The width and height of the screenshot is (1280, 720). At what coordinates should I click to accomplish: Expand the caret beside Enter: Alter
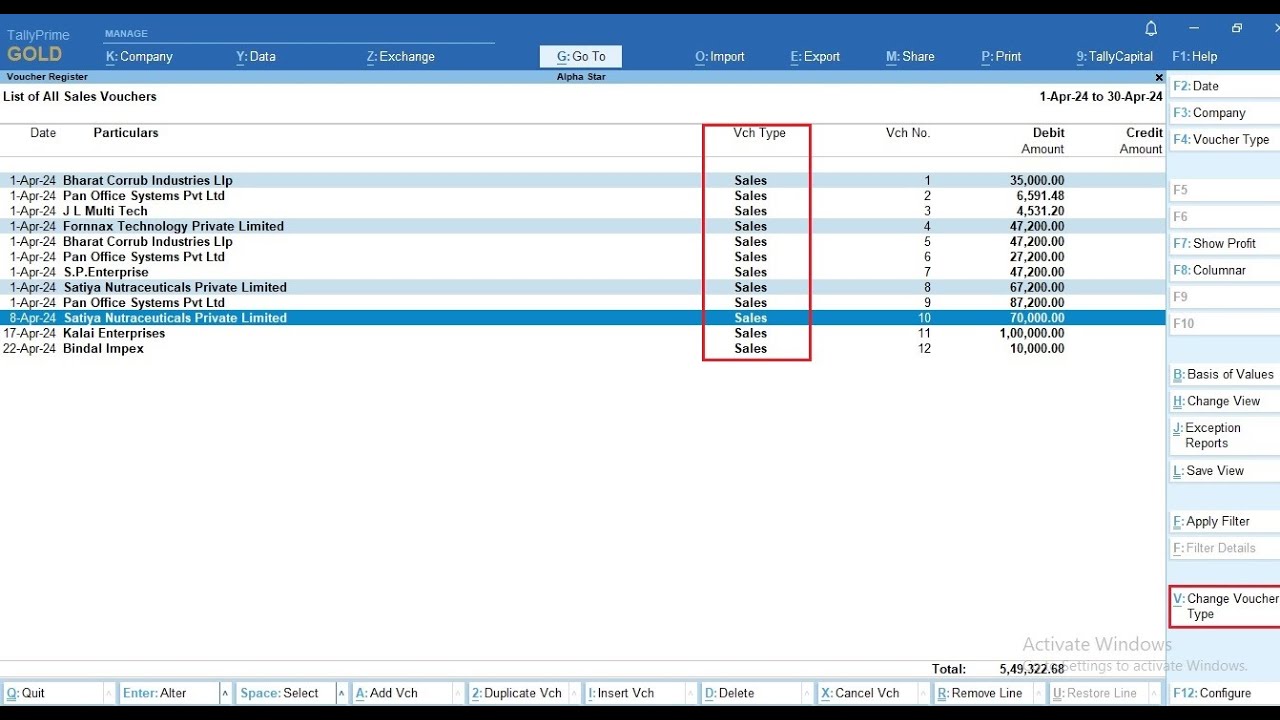pos(225,693)
